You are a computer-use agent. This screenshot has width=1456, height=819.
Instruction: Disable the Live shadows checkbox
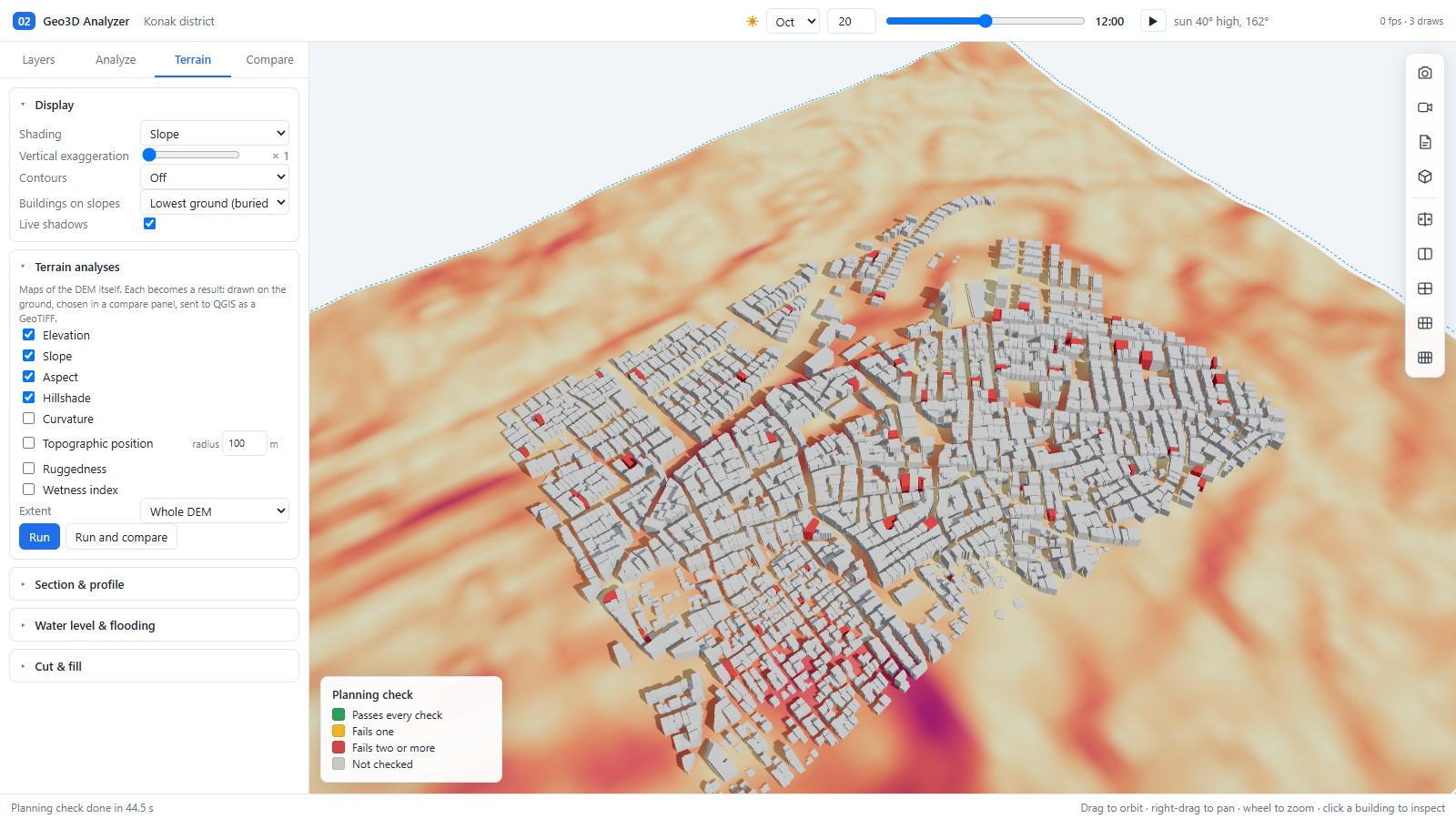tap(150, 224)
